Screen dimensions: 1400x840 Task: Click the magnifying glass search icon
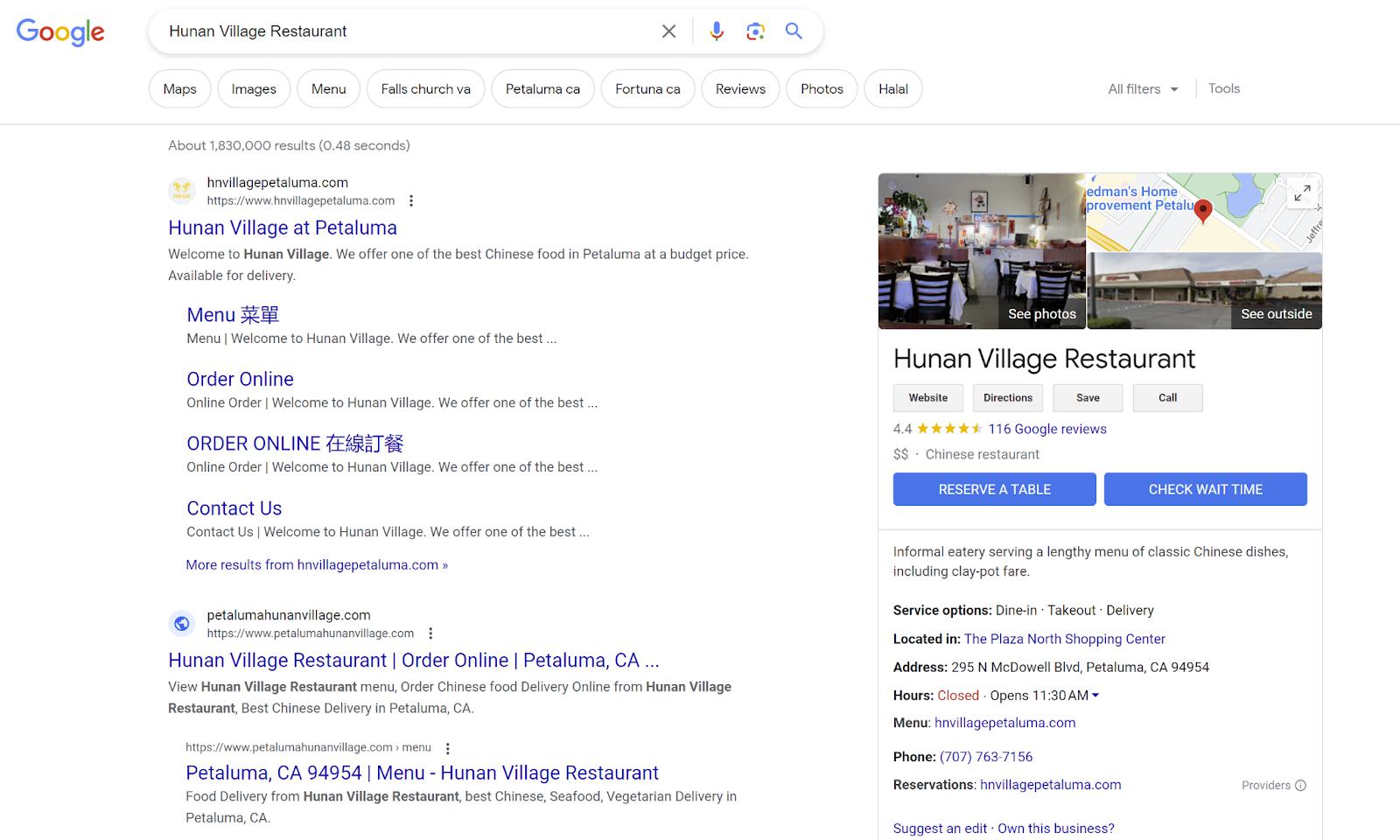(x=794, y=31)
